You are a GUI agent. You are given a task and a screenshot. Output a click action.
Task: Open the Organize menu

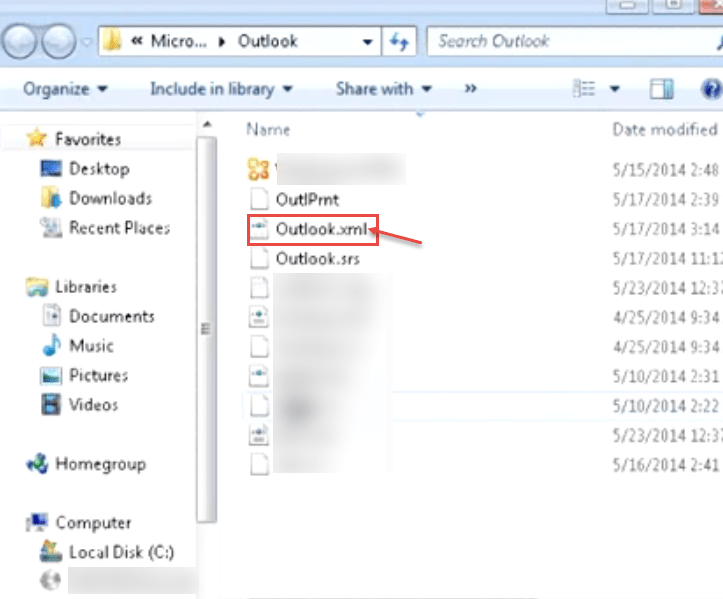click(65, 89)
